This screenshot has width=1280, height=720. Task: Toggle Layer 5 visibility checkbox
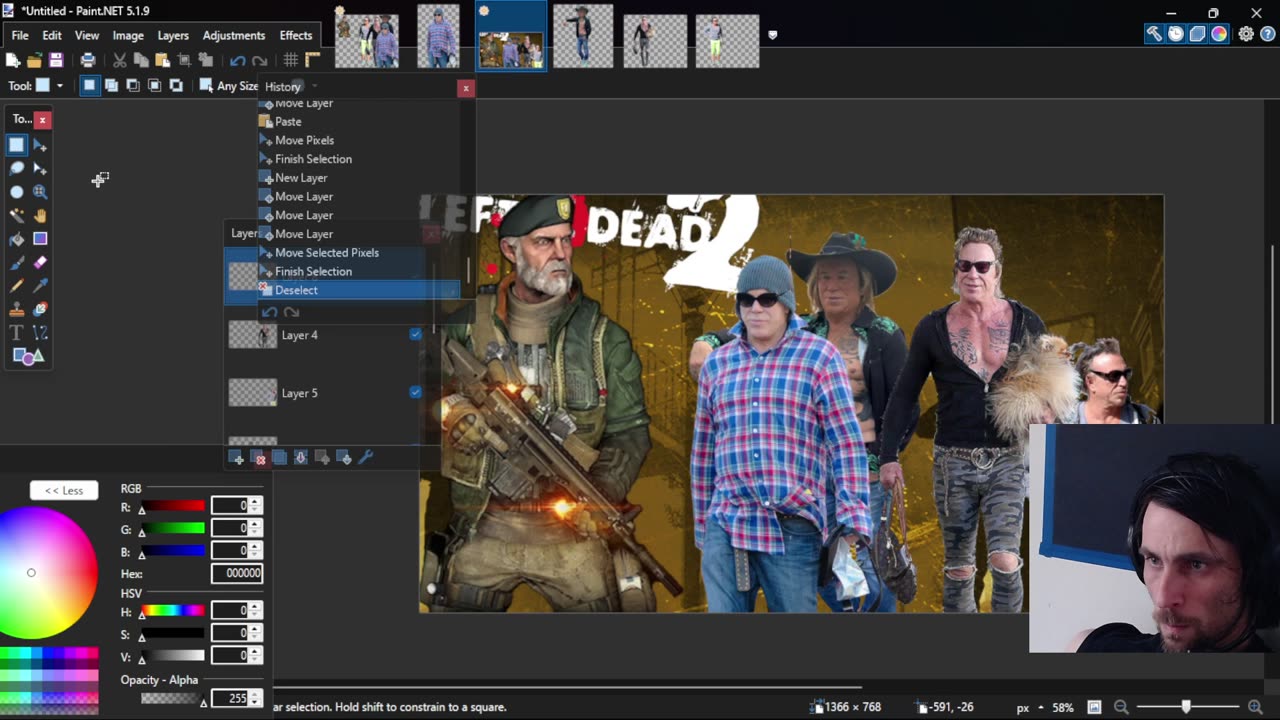[415, 392]
